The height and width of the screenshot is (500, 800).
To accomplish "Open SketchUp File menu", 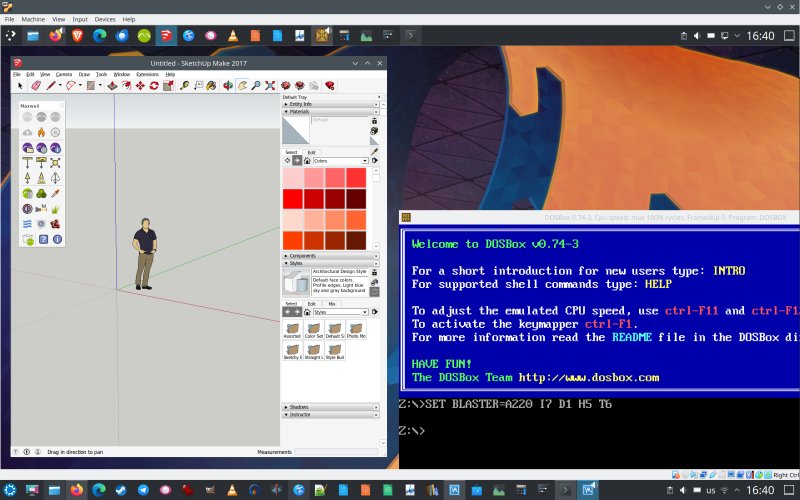I will (17, 74).
